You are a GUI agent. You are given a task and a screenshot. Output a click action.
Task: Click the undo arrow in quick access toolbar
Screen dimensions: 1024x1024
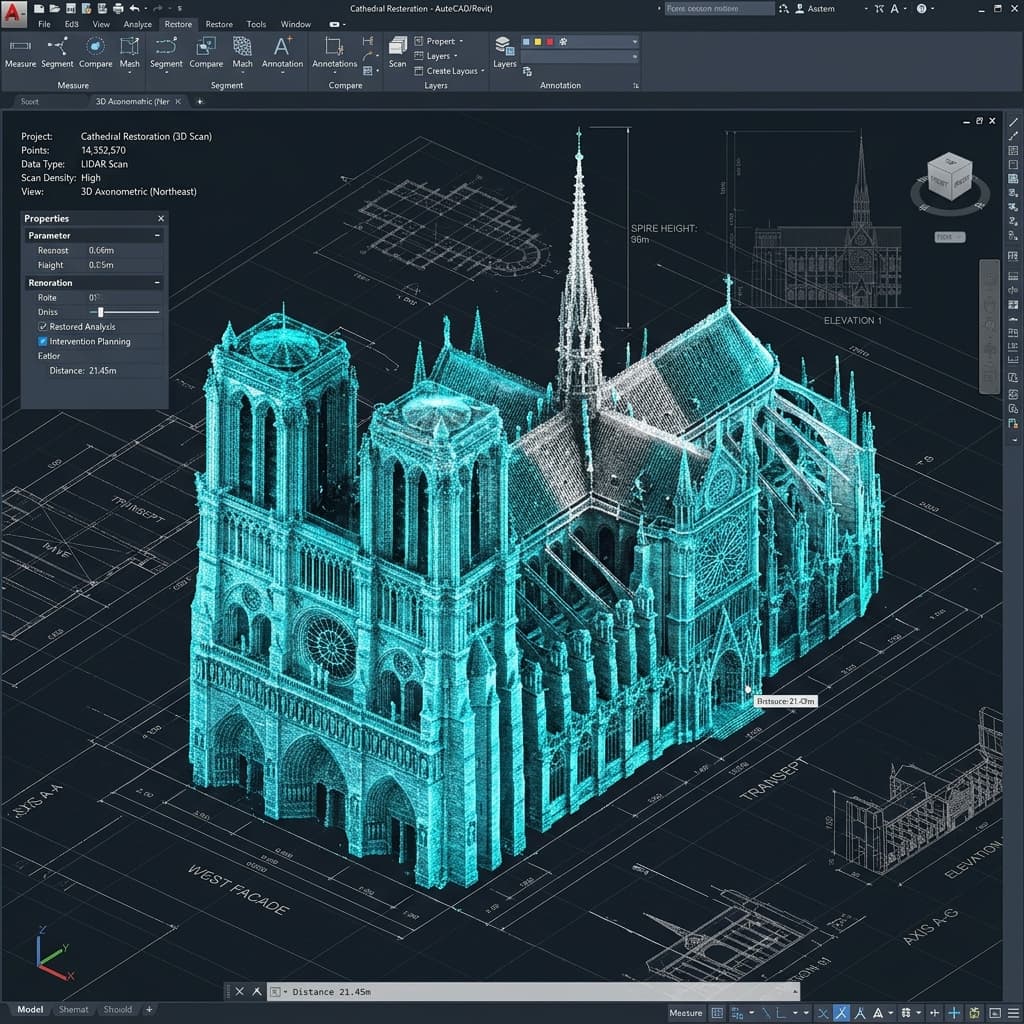(x=133, y=8)
